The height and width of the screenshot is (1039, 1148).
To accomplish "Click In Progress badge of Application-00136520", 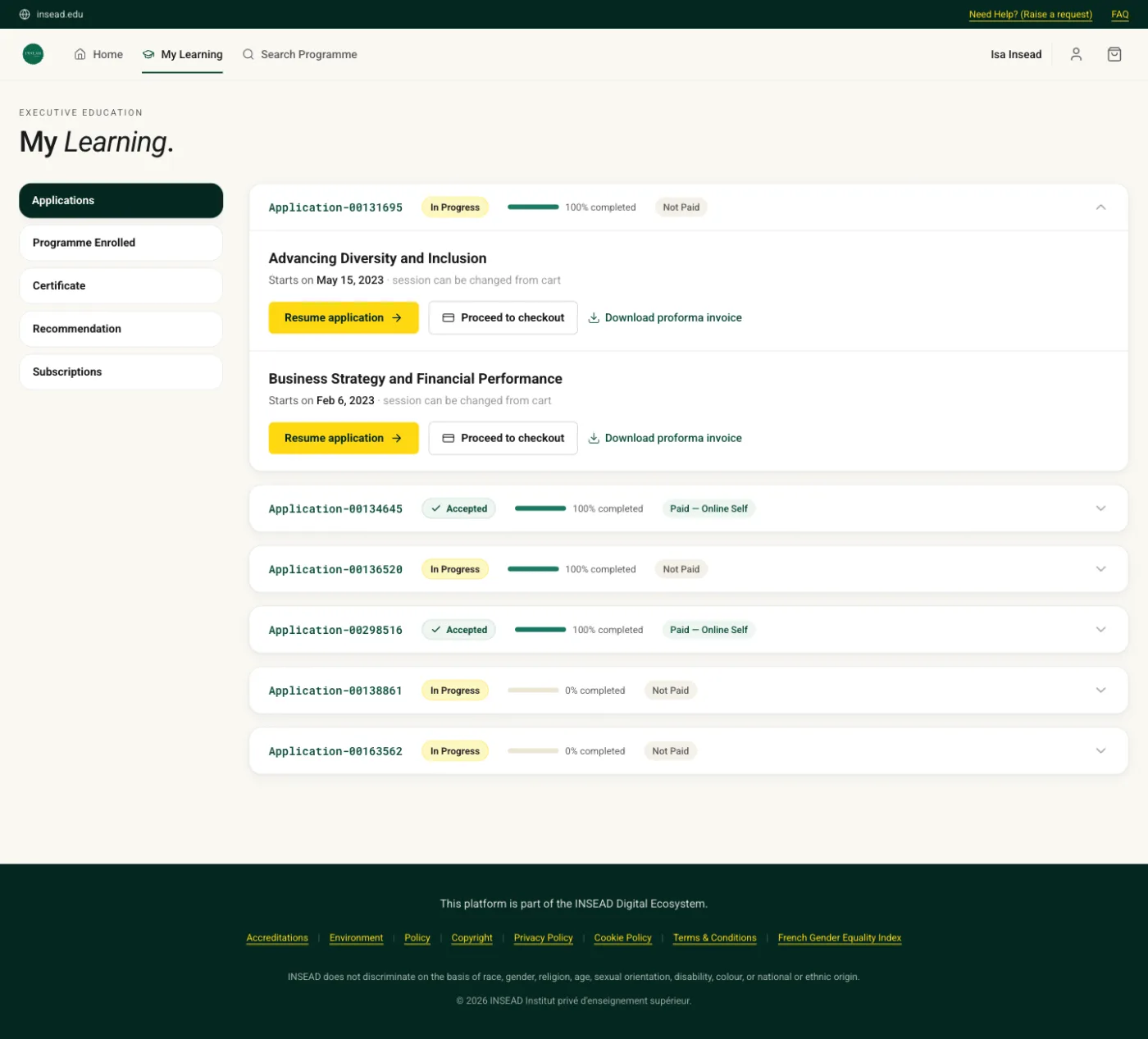I will 455,569.
